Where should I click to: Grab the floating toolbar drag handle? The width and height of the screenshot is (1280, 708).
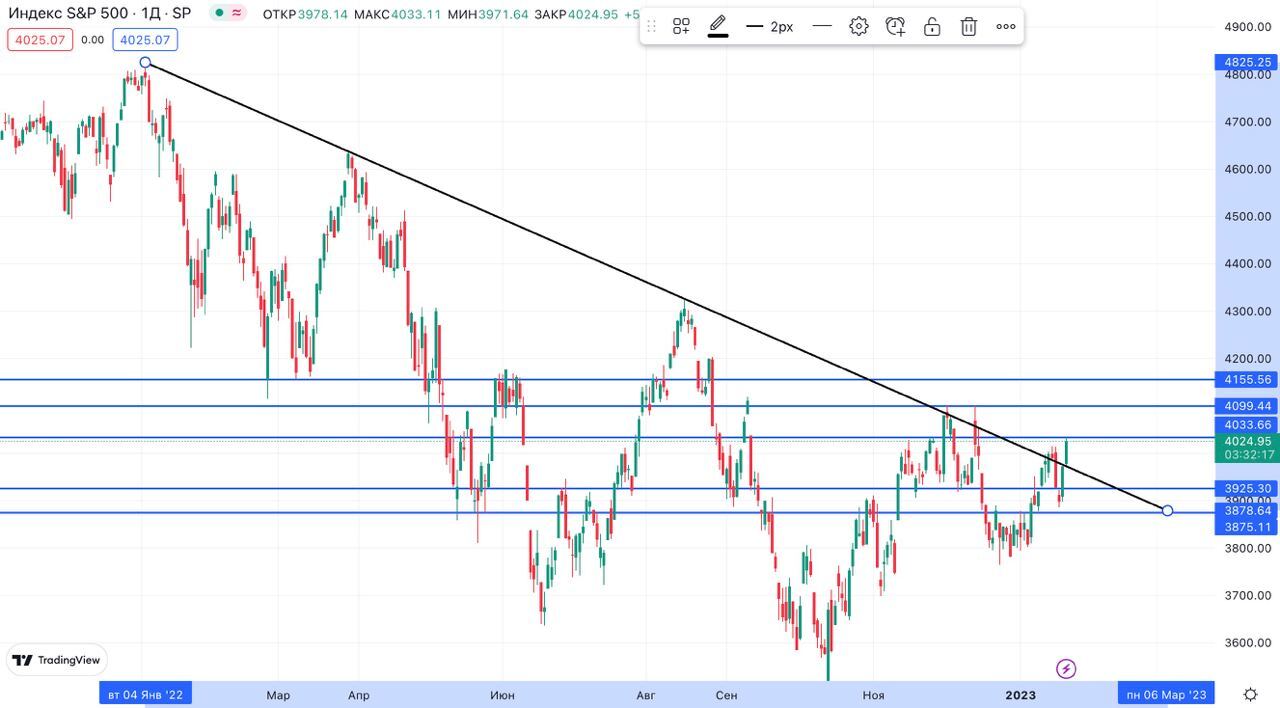pyautogui.click(x=652, y=27)
